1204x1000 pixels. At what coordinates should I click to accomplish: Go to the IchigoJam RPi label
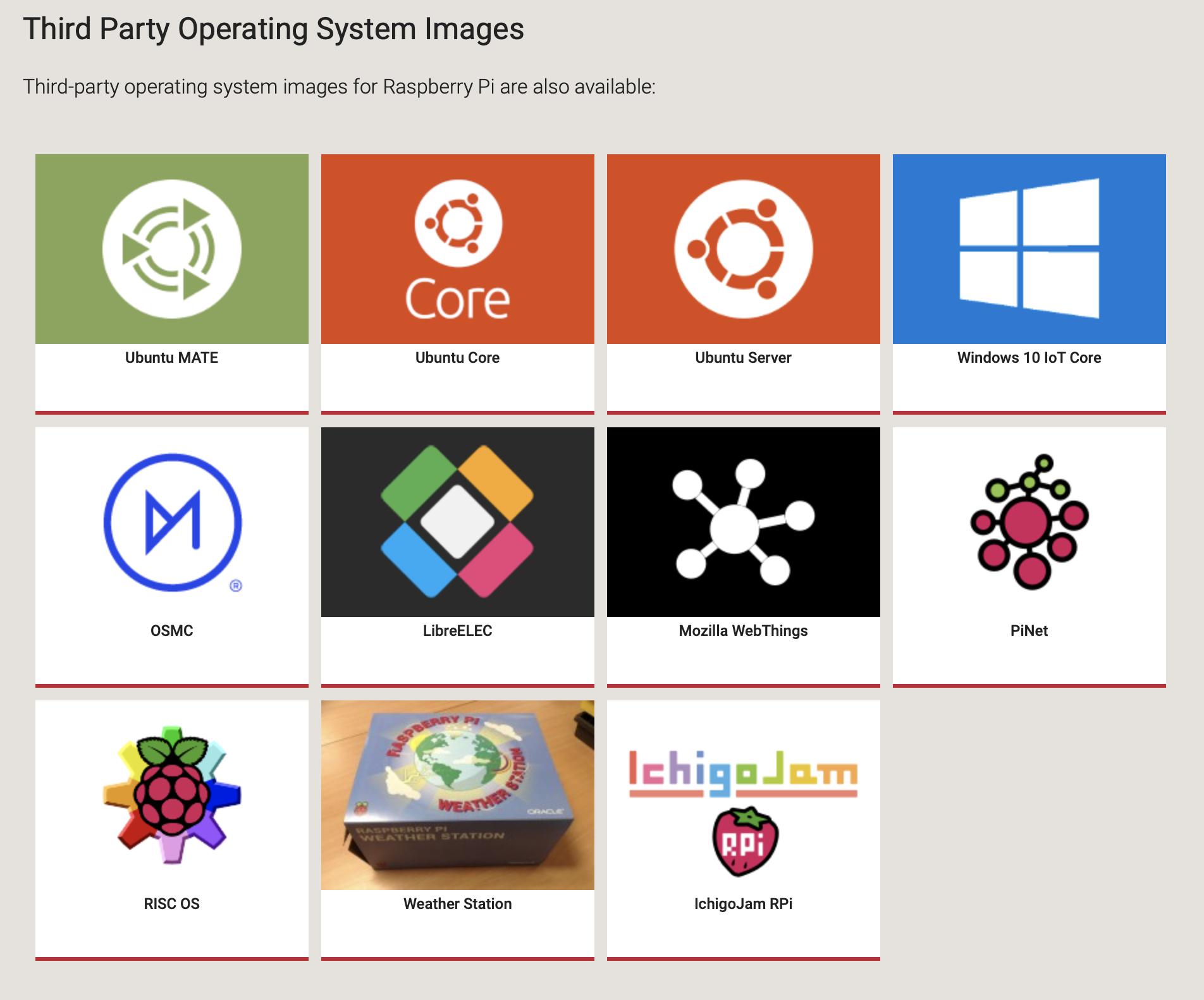point(744,904)
